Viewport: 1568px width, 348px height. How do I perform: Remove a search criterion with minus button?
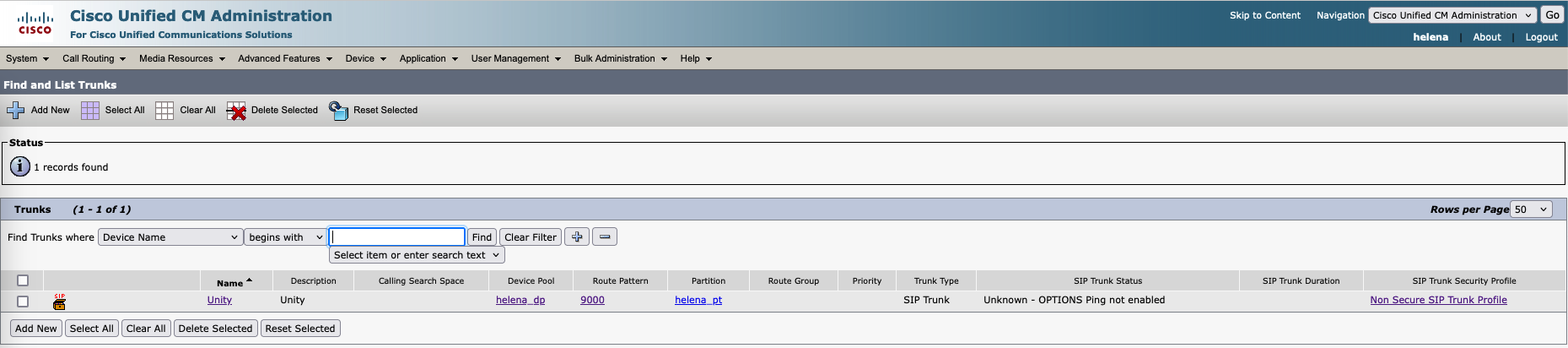pos(605,237)
